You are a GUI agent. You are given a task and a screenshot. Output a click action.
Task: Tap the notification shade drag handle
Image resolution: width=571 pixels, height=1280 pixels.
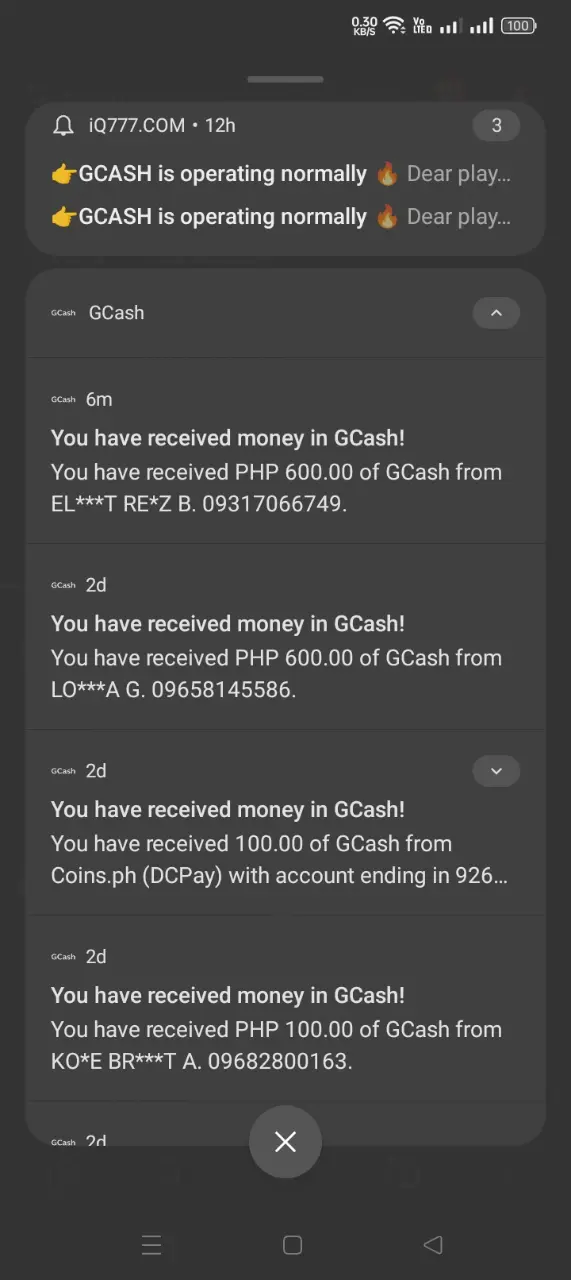click(x=285, y=79)
